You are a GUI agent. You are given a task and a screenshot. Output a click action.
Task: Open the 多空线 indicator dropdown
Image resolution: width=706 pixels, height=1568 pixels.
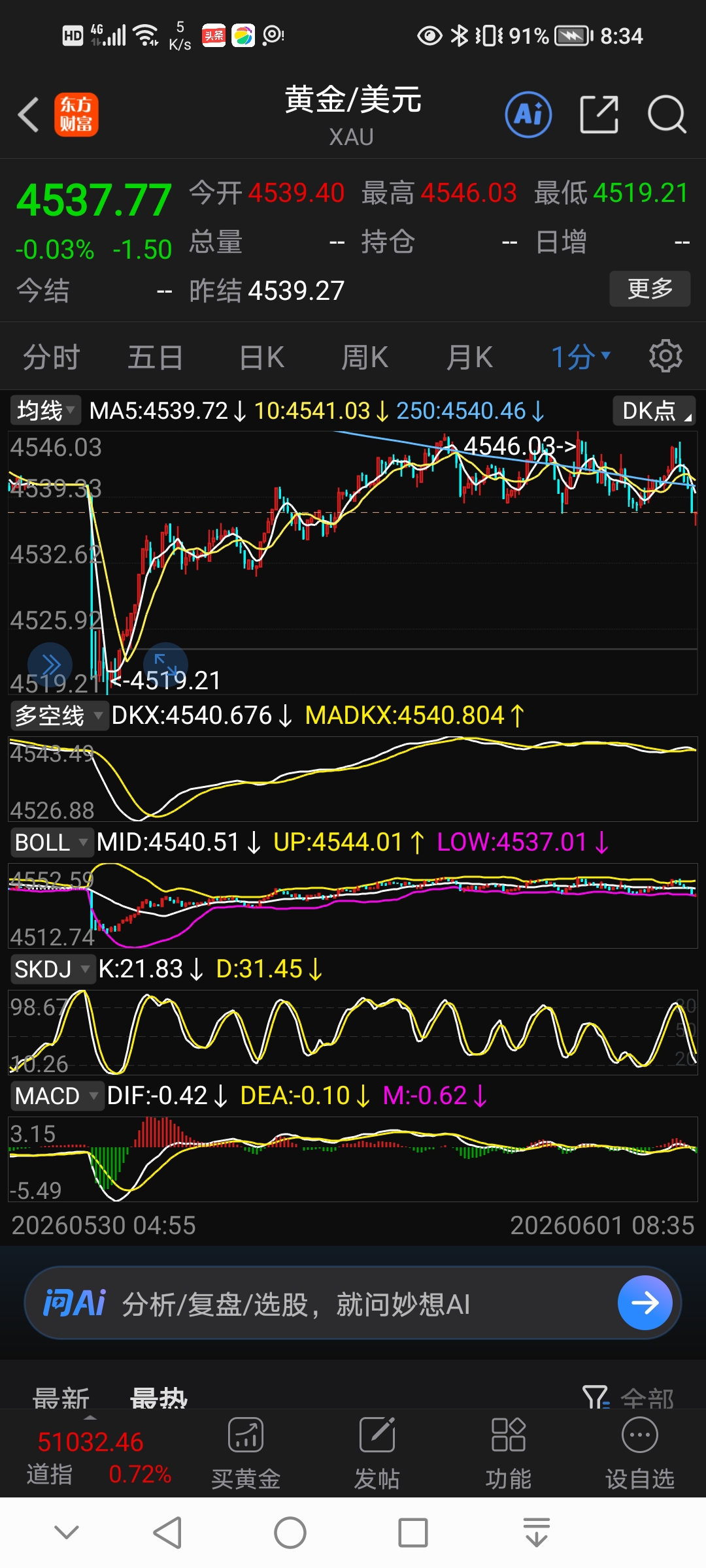pos(59,715)
